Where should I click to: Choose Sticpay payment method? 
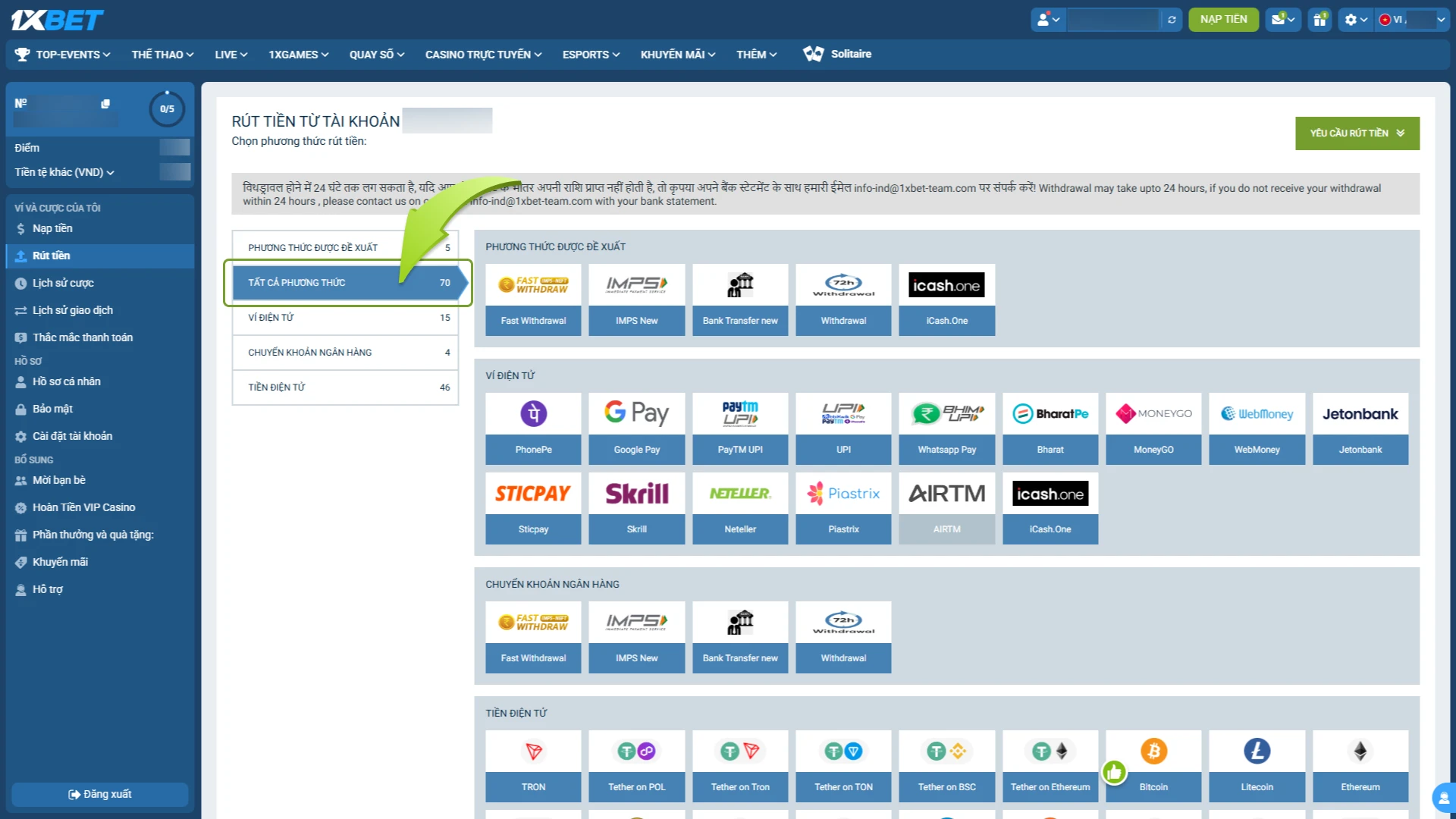[533, 508]
